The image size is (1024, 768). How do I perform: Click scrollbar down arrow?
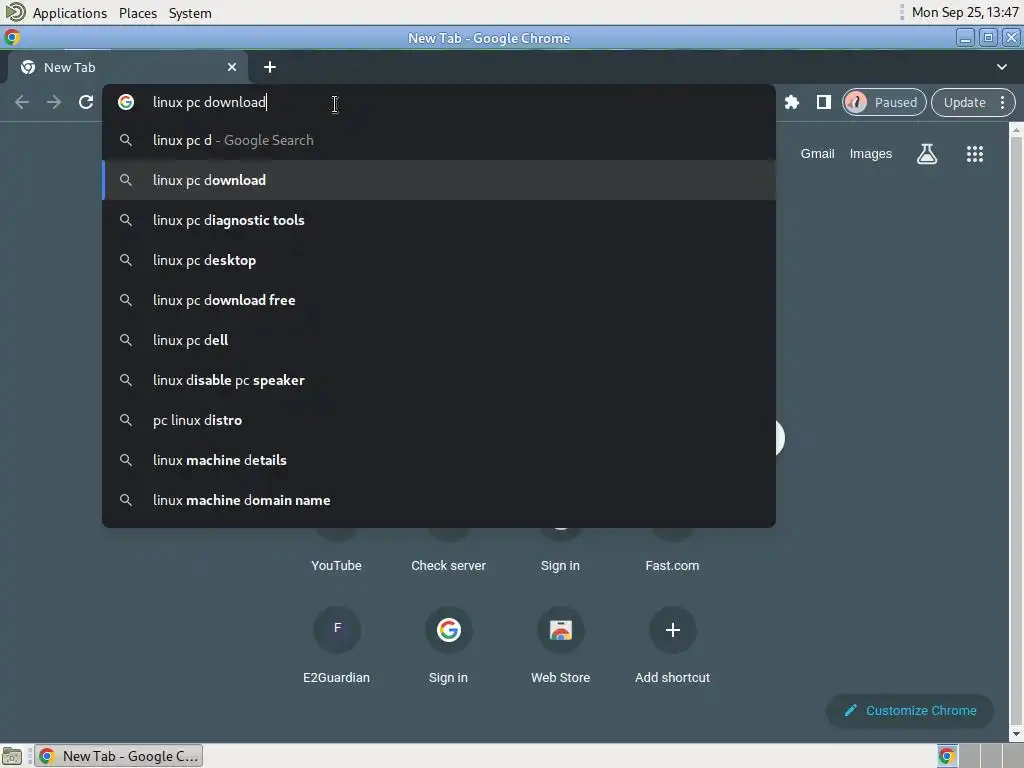pos(1016,735)
